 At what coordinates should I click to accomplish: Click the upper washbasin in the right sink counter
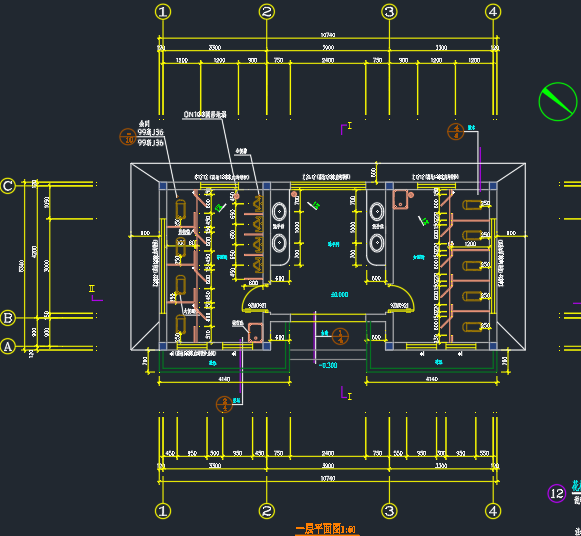[377, 212]
